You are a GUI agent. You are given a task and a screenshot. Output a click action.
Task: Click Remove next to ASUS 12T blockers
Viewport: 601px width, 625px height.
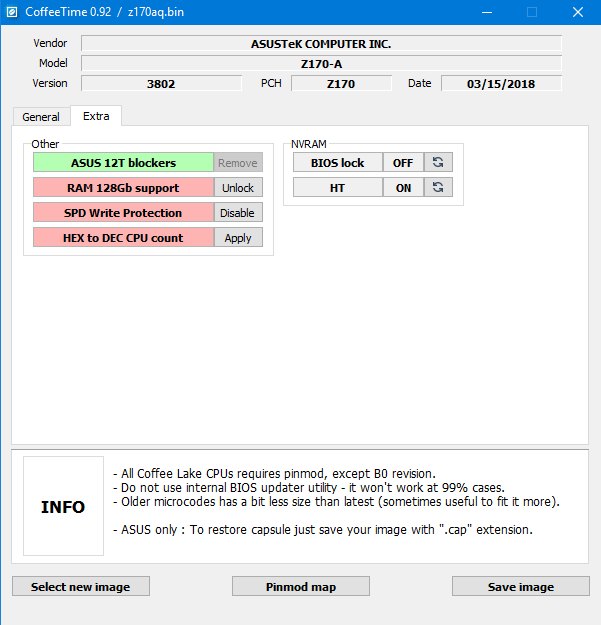point(238,163)
